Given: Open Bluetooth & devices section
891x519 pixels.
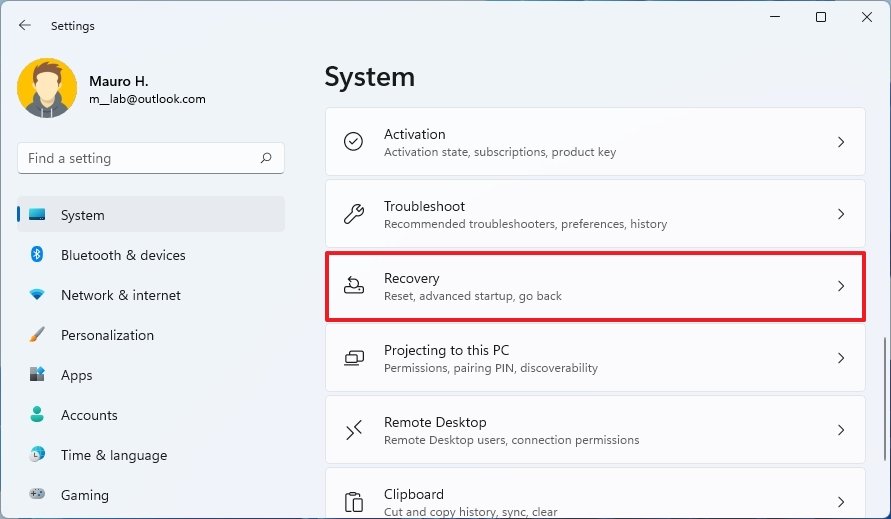Looking at the screenshot, I should click(x=151, y=255).
